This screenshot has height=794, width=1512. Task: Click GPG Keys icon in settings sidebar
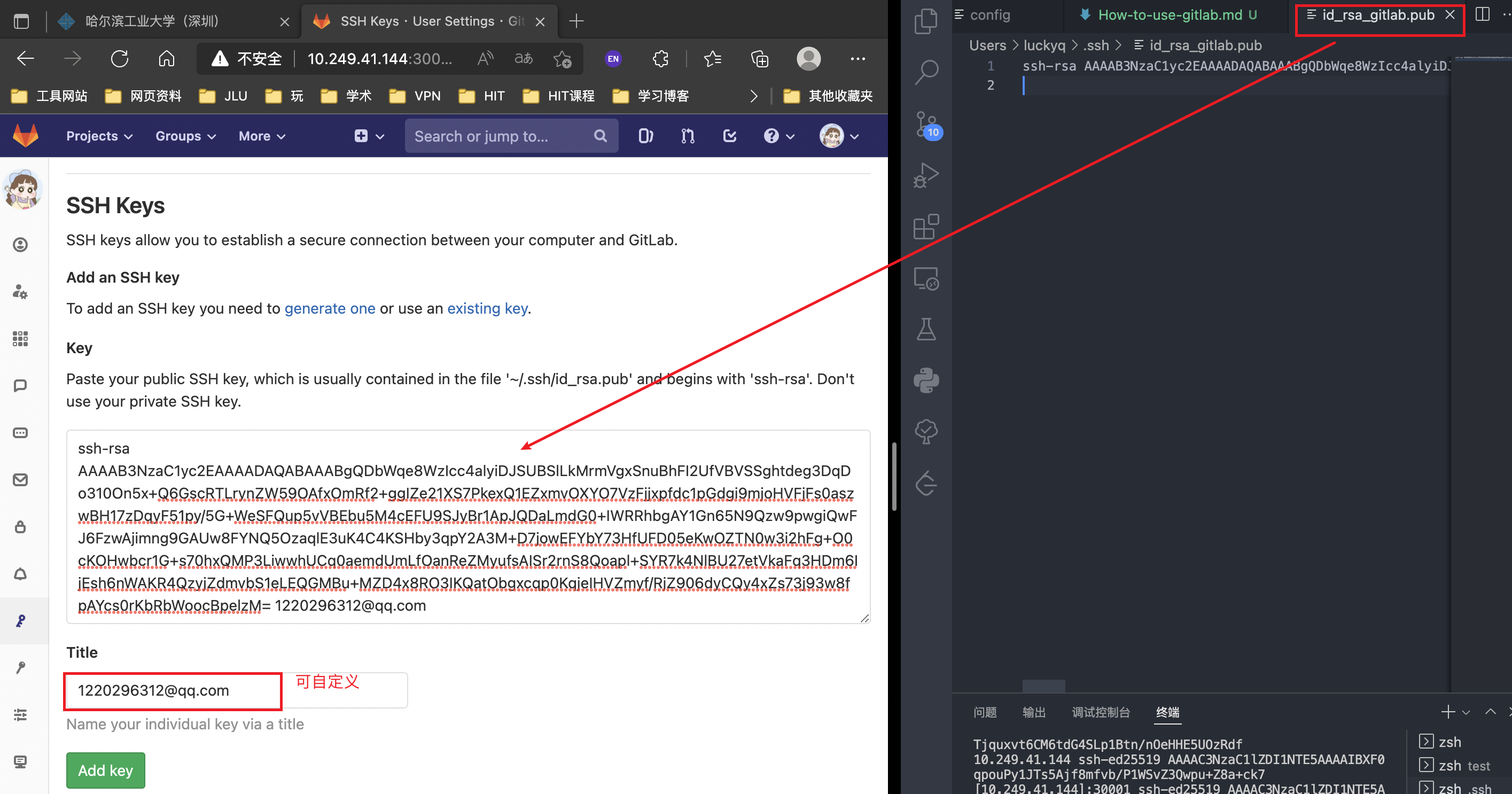point(20,668)
